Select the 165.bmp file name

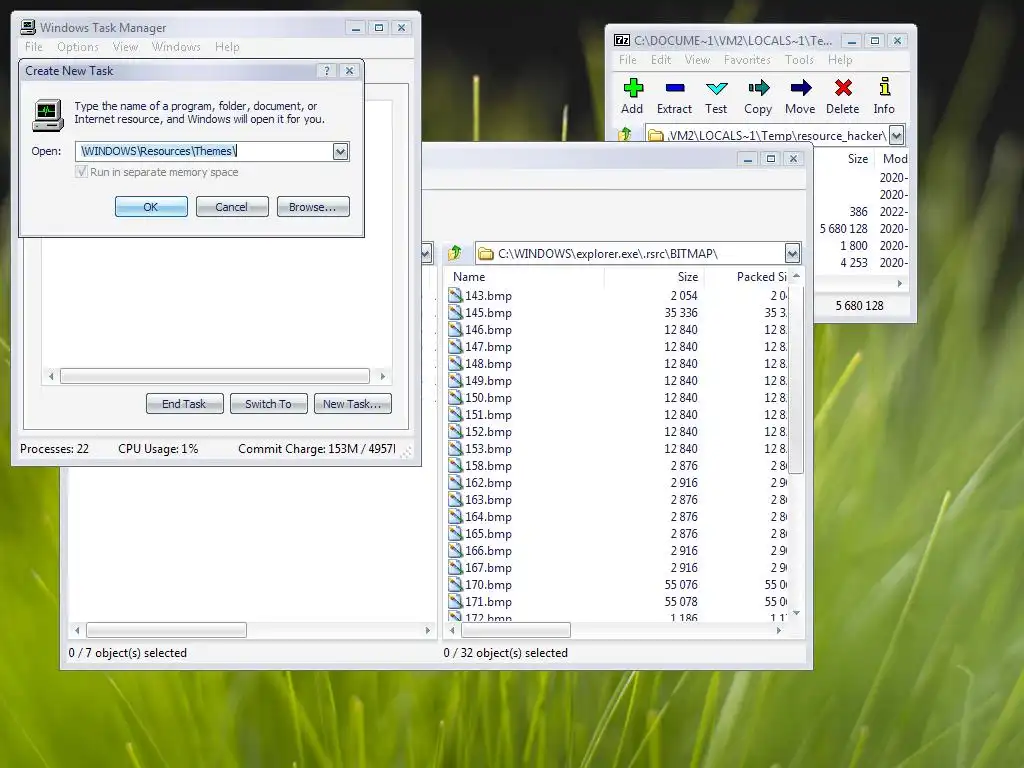[x=488, y=534]
